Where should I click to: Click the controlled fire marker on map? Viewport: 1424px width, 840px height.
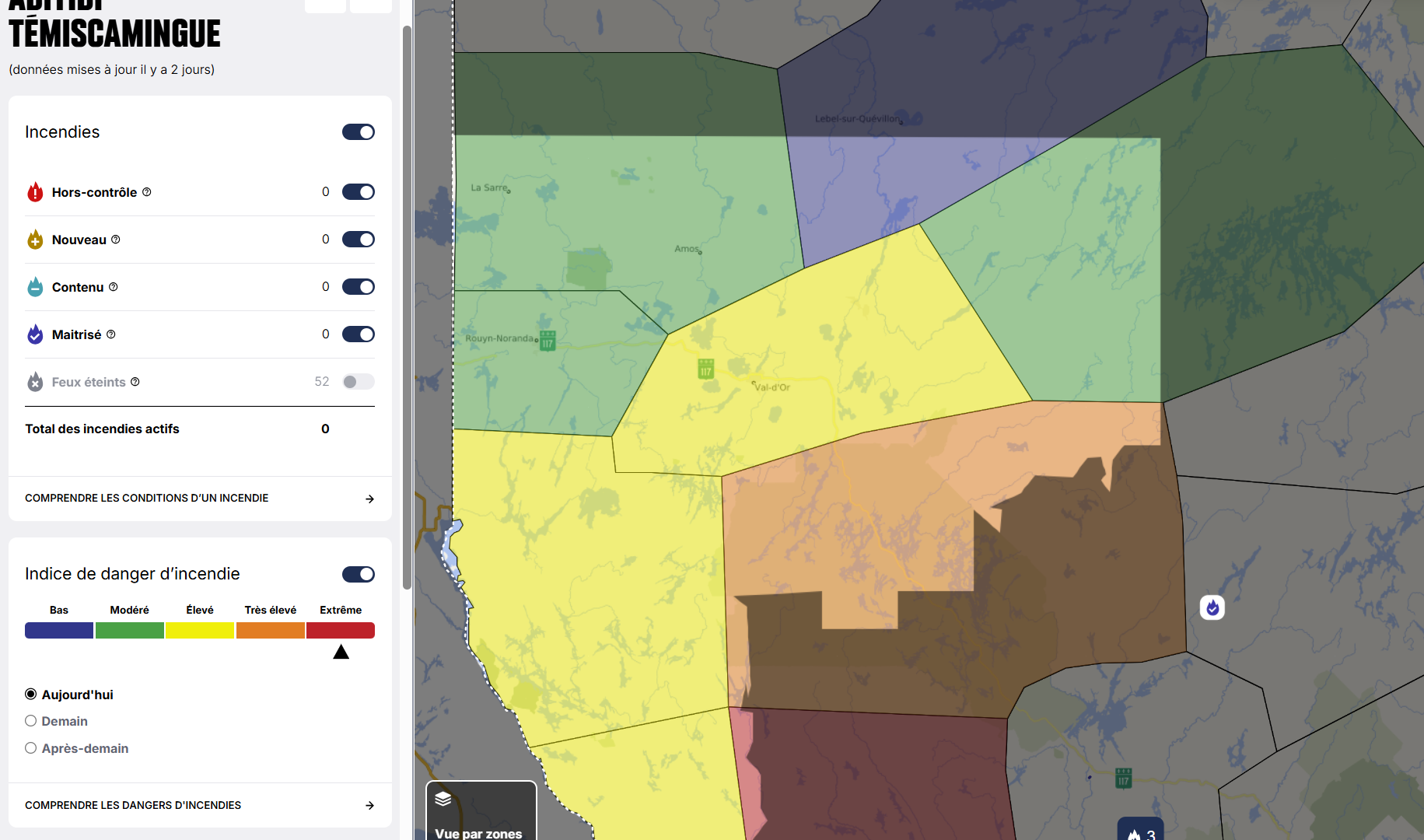1212,607
